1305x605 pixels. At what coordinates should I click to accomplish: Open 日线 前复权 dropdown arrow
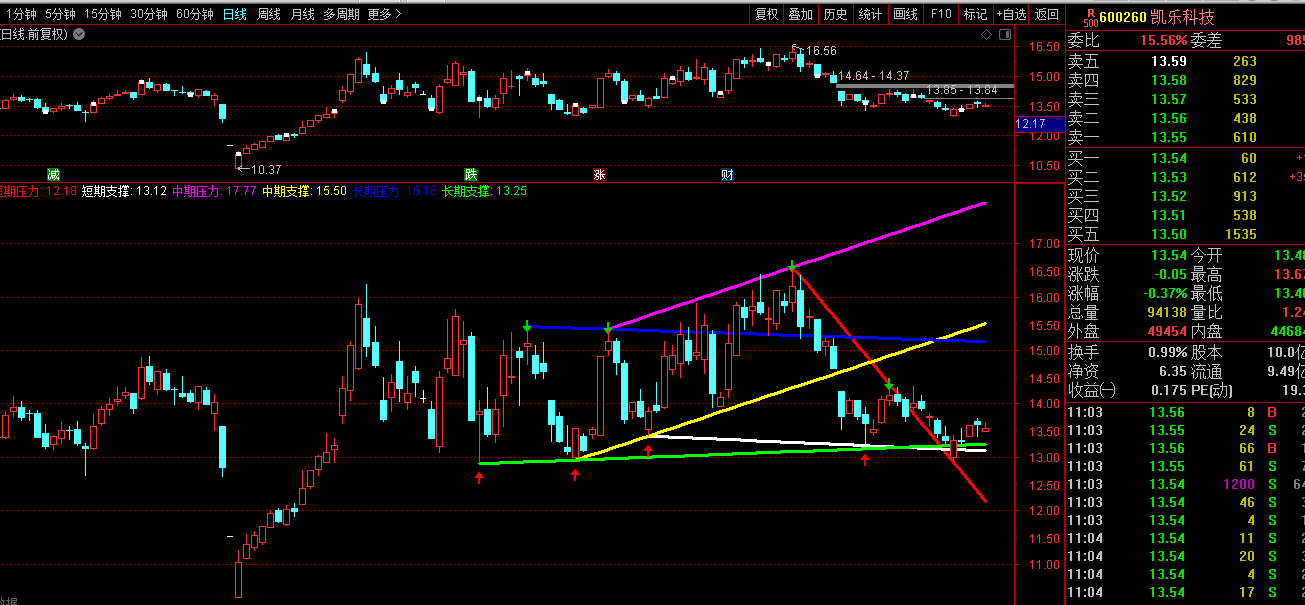(x=79, y=34)
